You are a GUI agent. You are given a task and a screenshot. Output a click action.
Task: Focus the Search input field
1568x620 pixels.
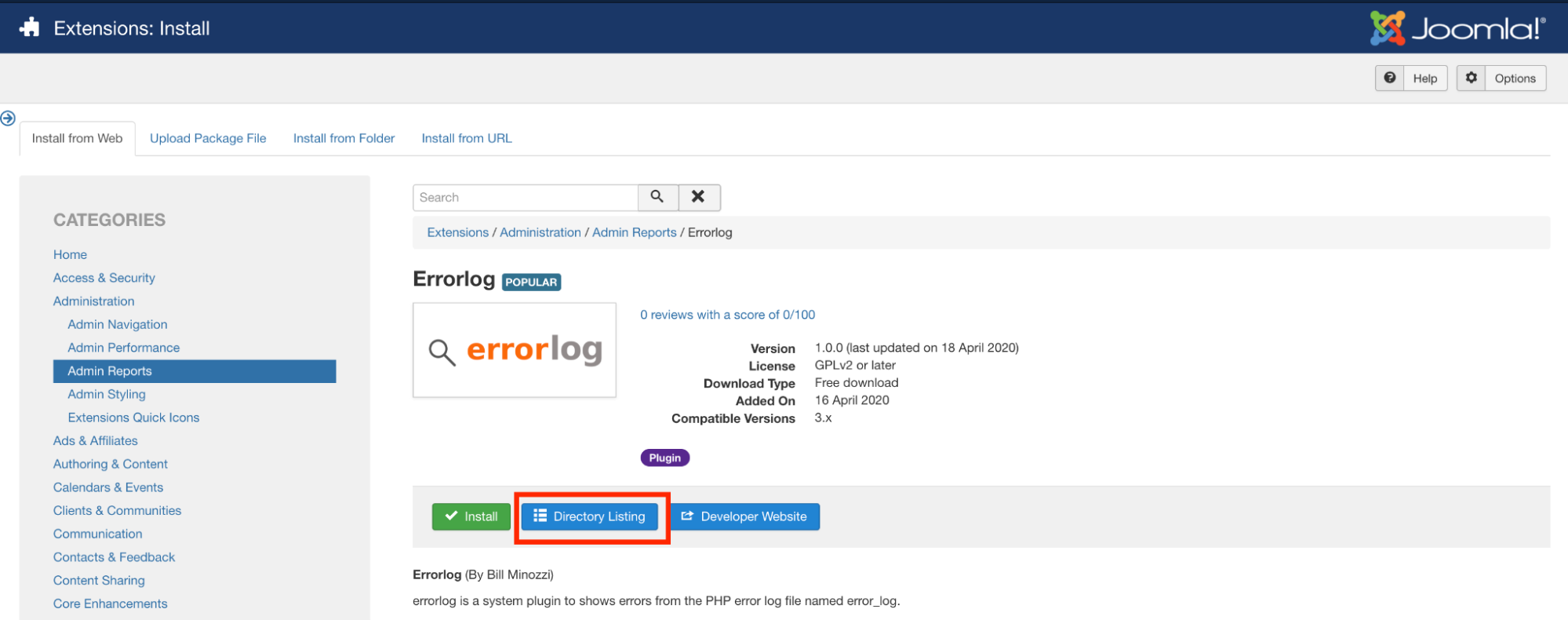pos(526,197)
